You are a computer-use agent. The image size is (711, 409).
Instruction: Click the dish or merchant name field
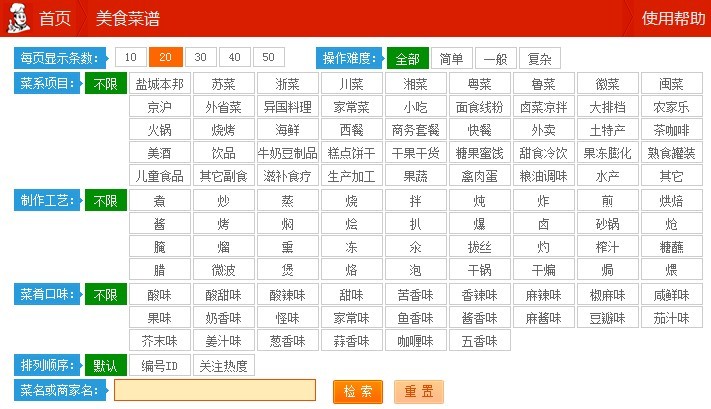(x=215, y=391)
